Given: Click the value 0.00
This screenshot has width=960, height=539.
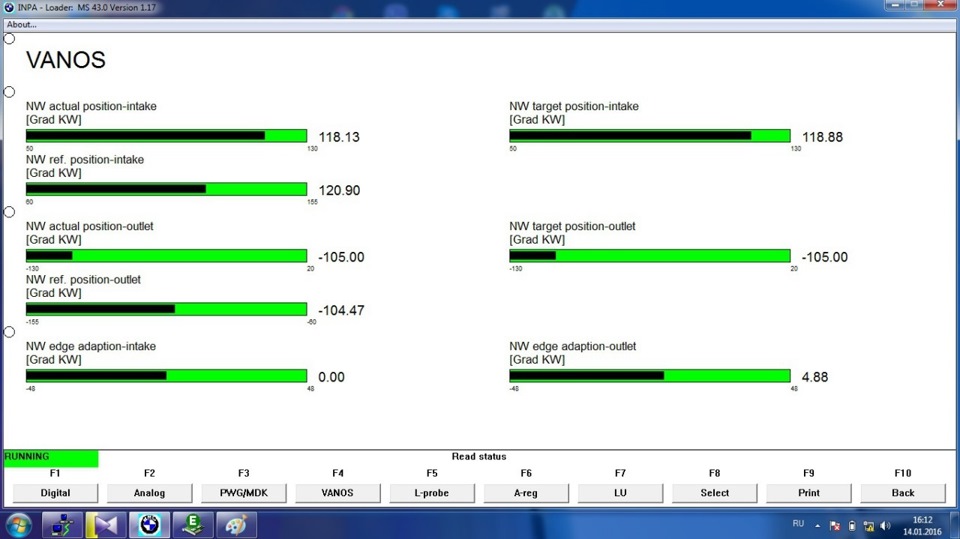Looking at the screenshot, I should coord(331,377).
